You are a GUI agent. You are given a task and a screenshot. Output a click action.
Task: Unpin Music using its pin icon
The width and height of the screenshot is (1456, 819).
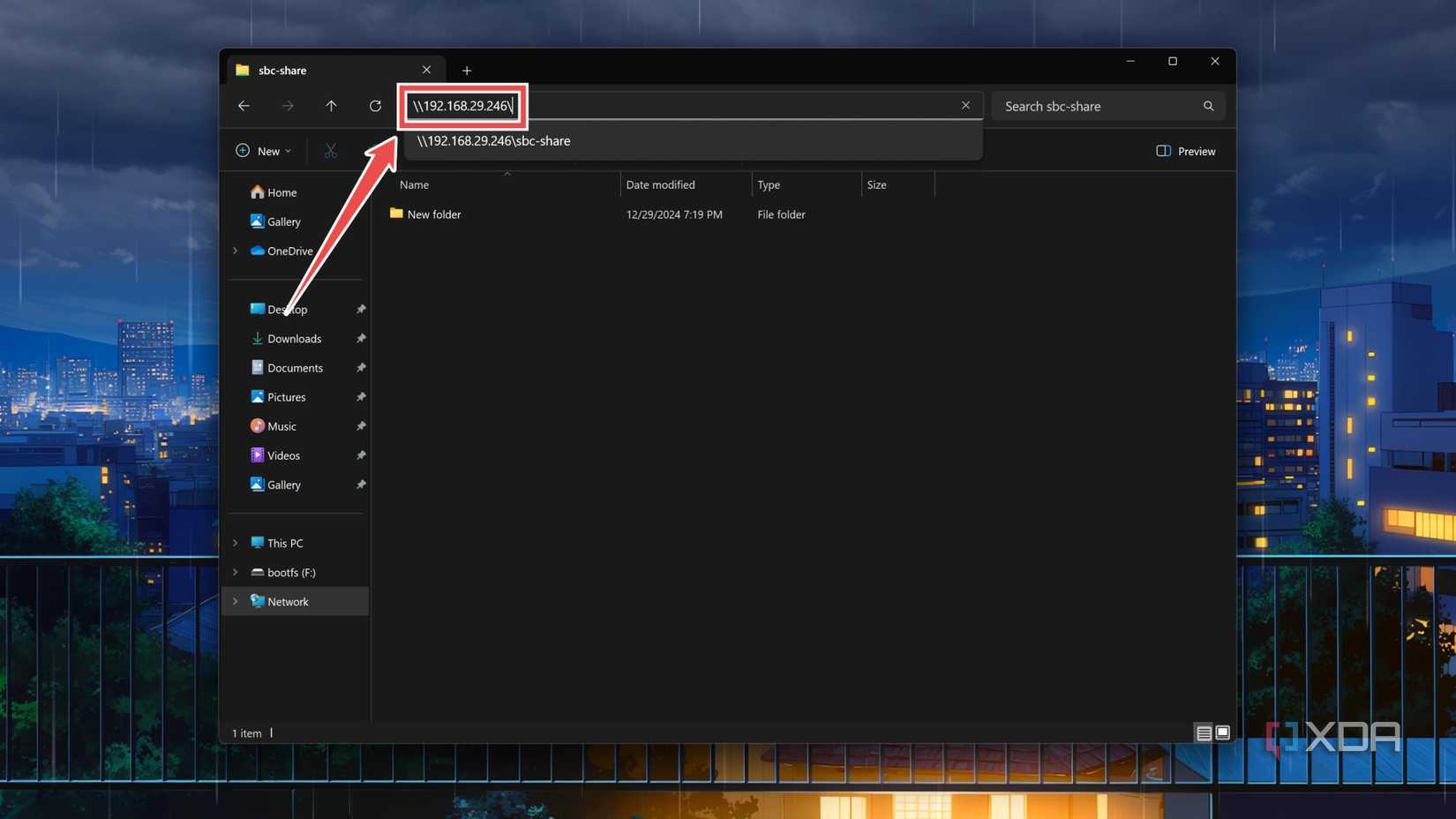[360, 426]
